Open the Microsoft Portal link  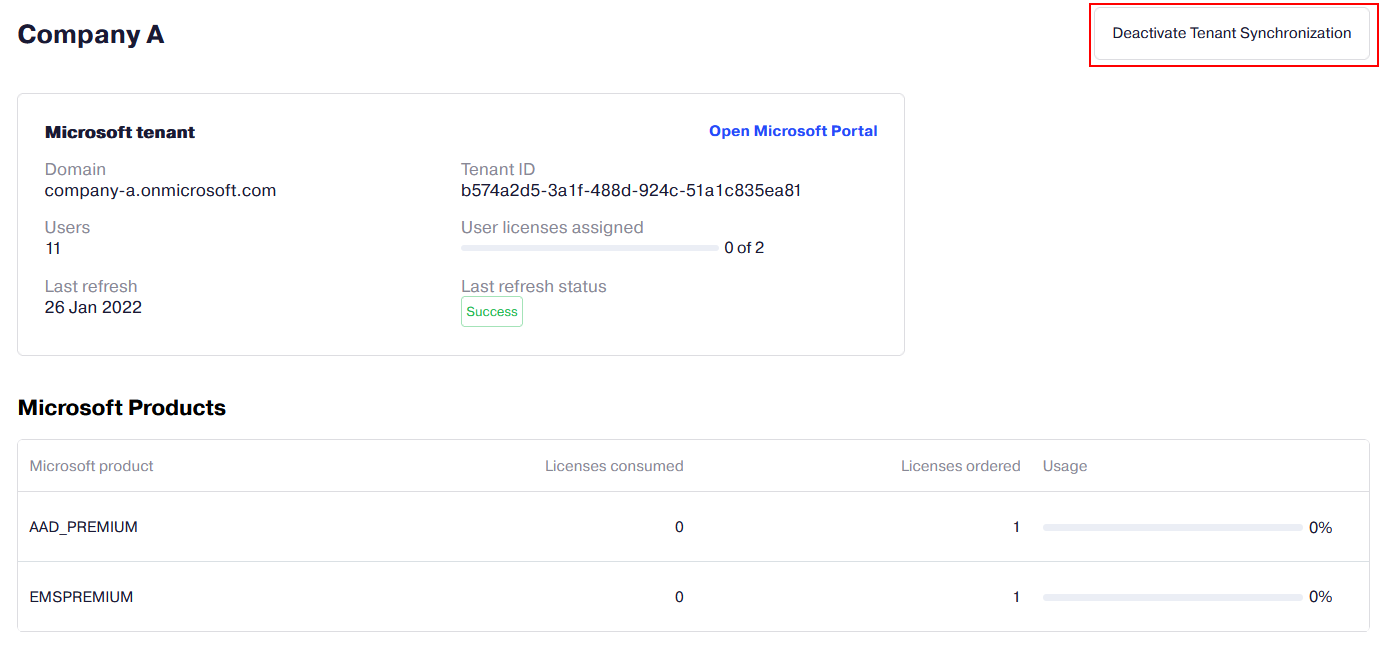(x=793, y=131)
